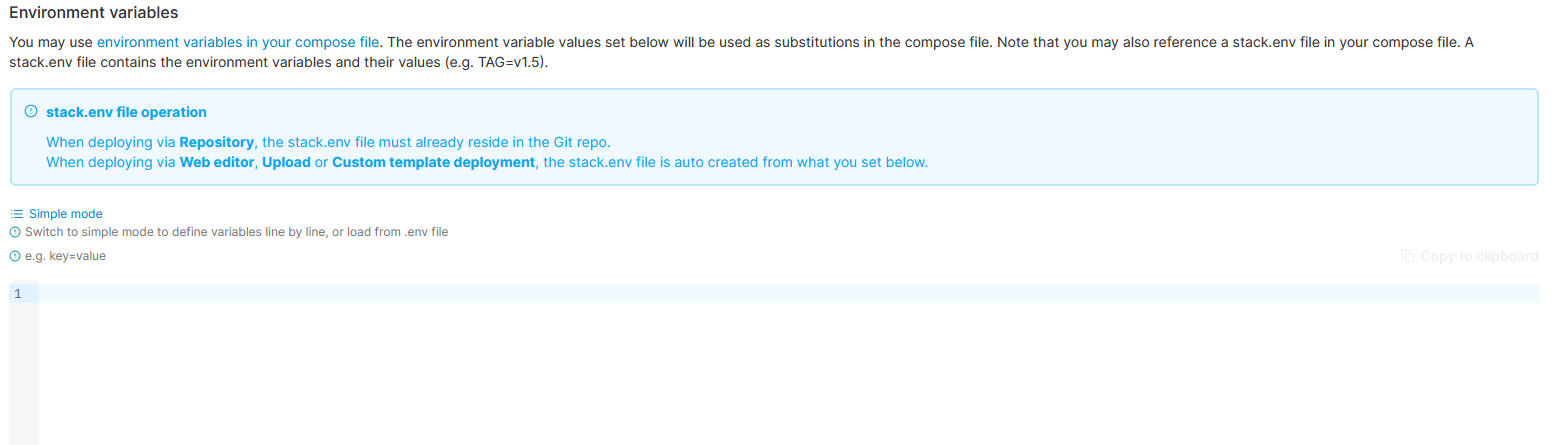Select the stack.env file operation heading

pos(126,112)
